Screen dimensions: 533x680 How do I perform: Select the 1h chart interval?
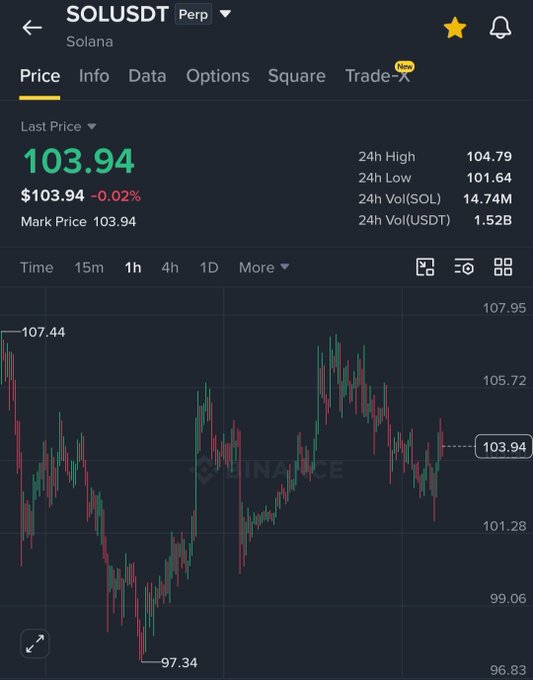[133, 268]
